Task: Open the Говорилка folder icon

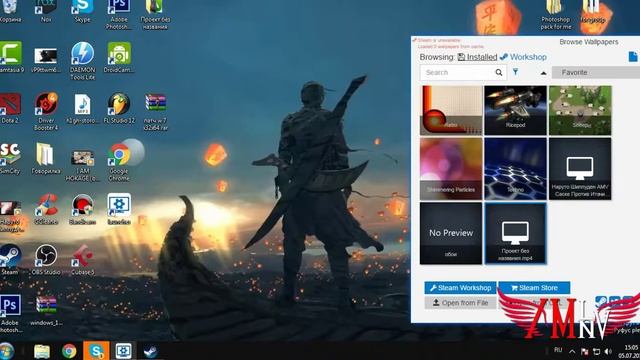Action: coord(46,158)
